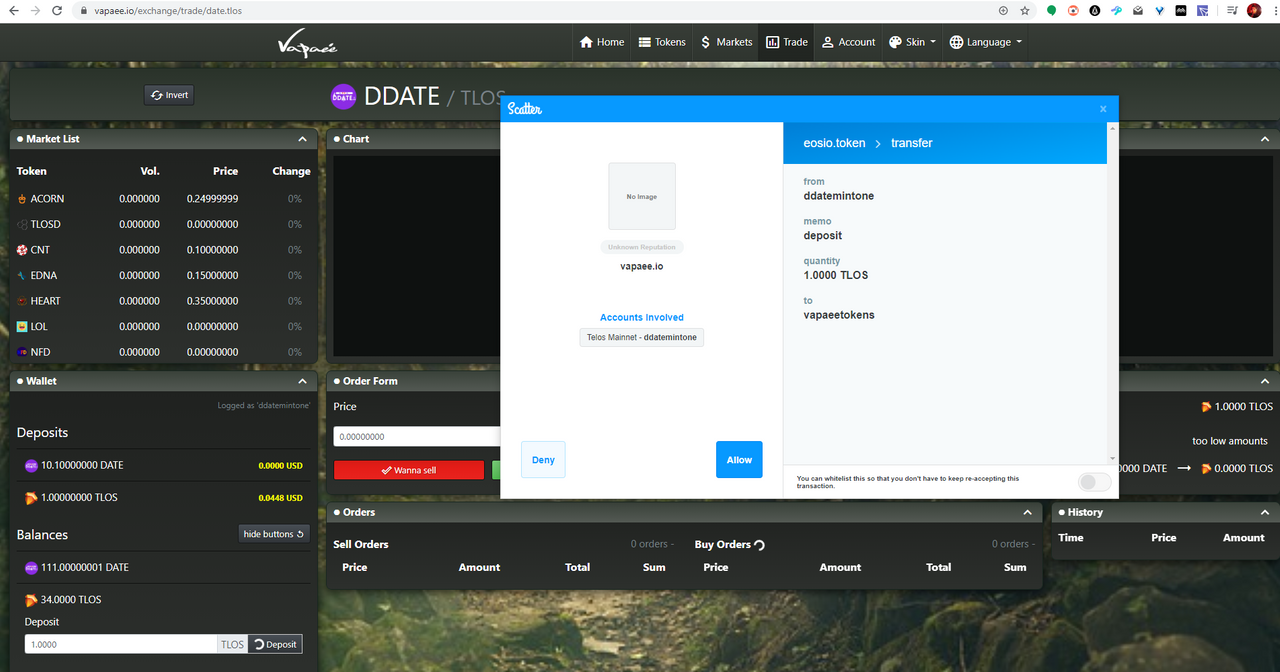This screenshot has width=1280, height=672.
Task: Click the hide buttons control
Action: tap(274, 534)
